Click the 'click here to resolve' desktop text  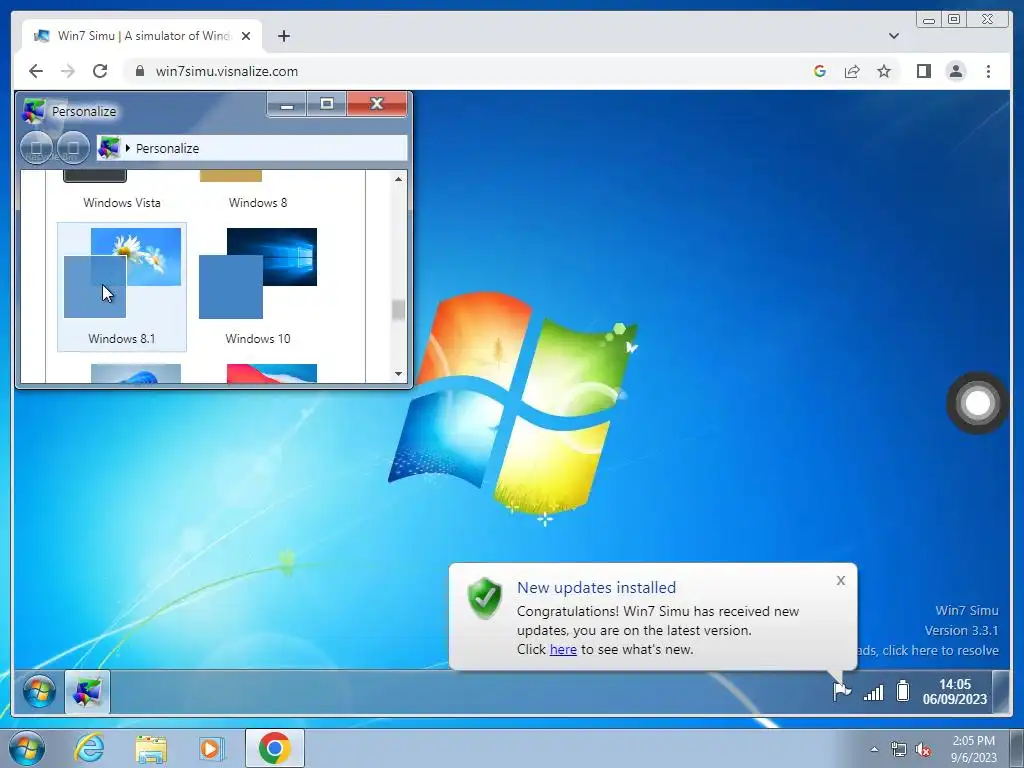(940, 650)
